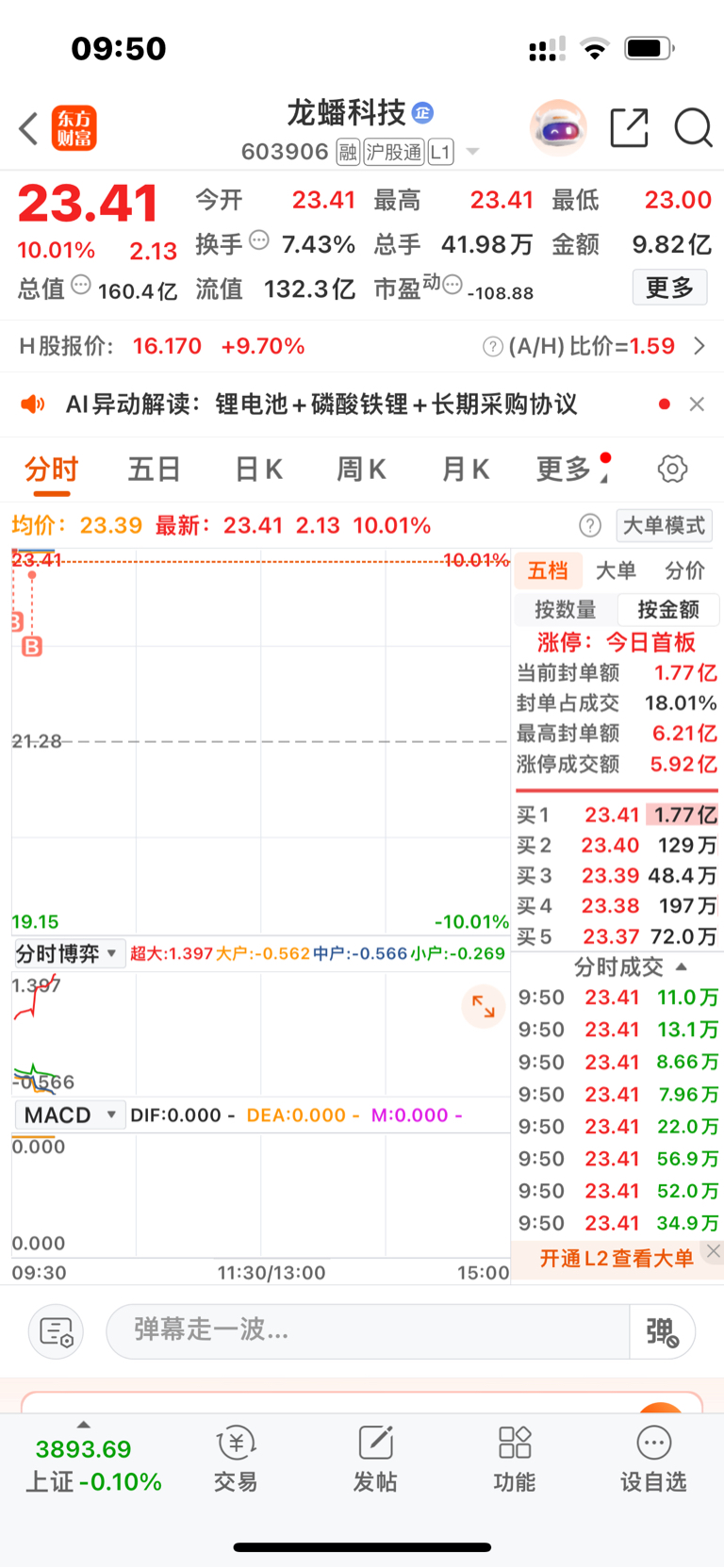Tap the speaker icon of AI异动解读

click(33, 404)
